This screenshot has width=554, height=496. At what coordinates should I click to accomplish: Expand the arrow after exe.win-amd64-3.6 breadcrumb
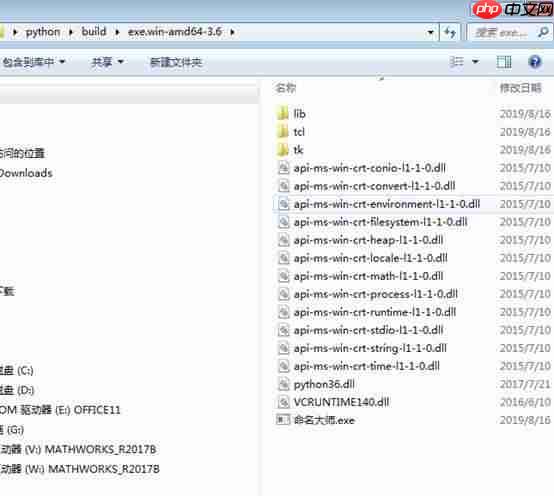click(x=232, y=32)
